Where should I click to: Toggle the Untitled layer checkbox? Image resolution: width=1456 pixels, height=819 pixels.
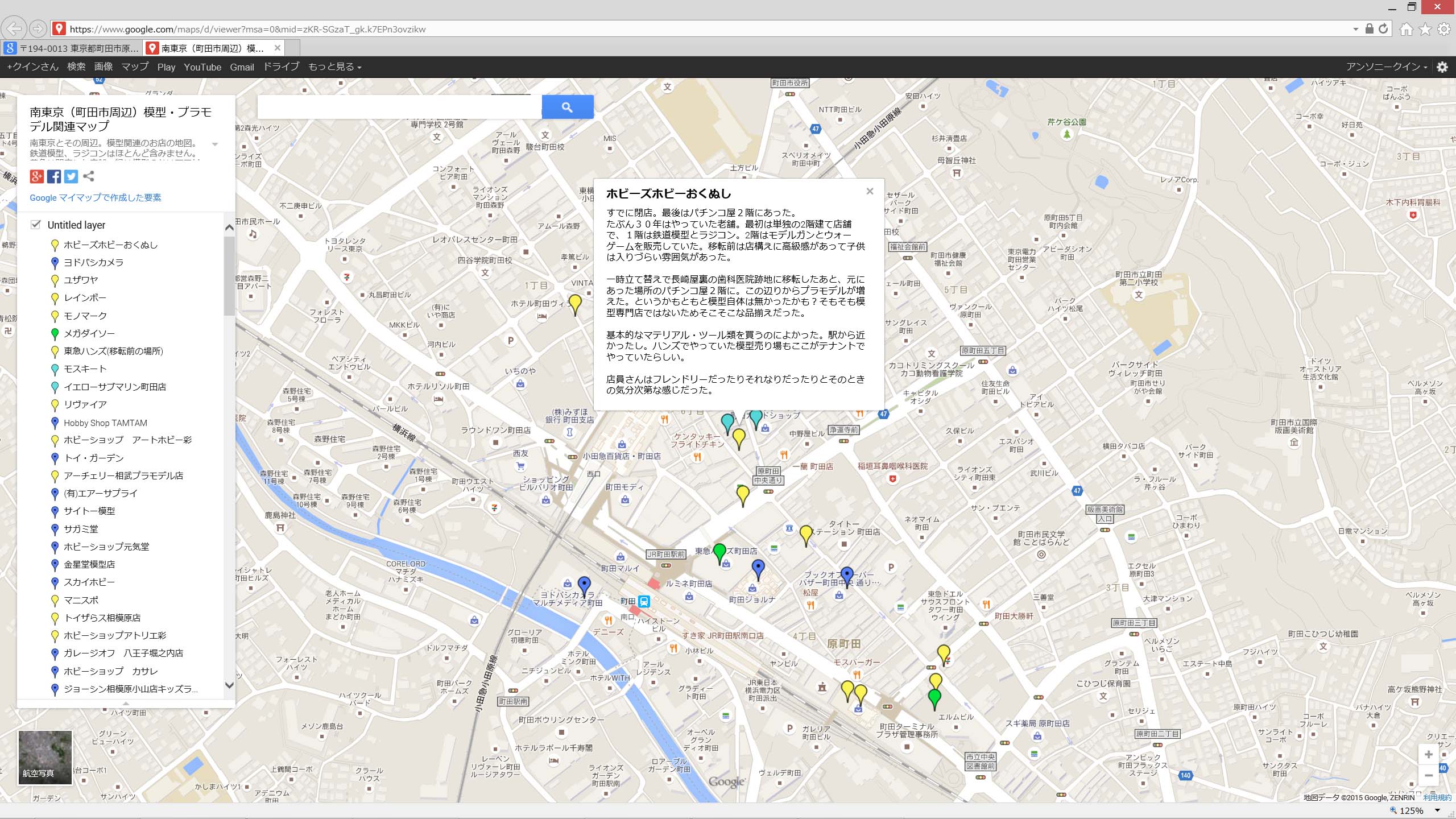coord(36,224)
